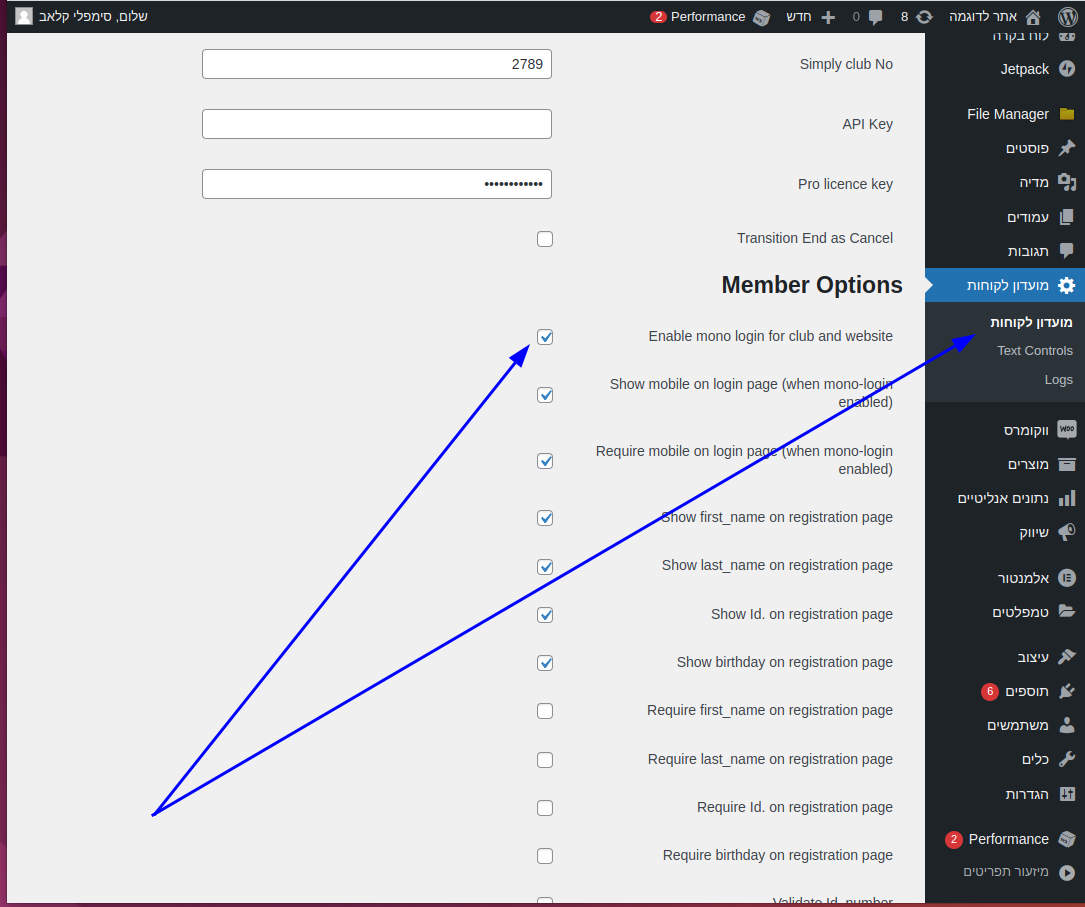1085x907 pixels.
Task: Toggle Show birthday on registration page
Action: pyautogui.click(x=545, y=663)
